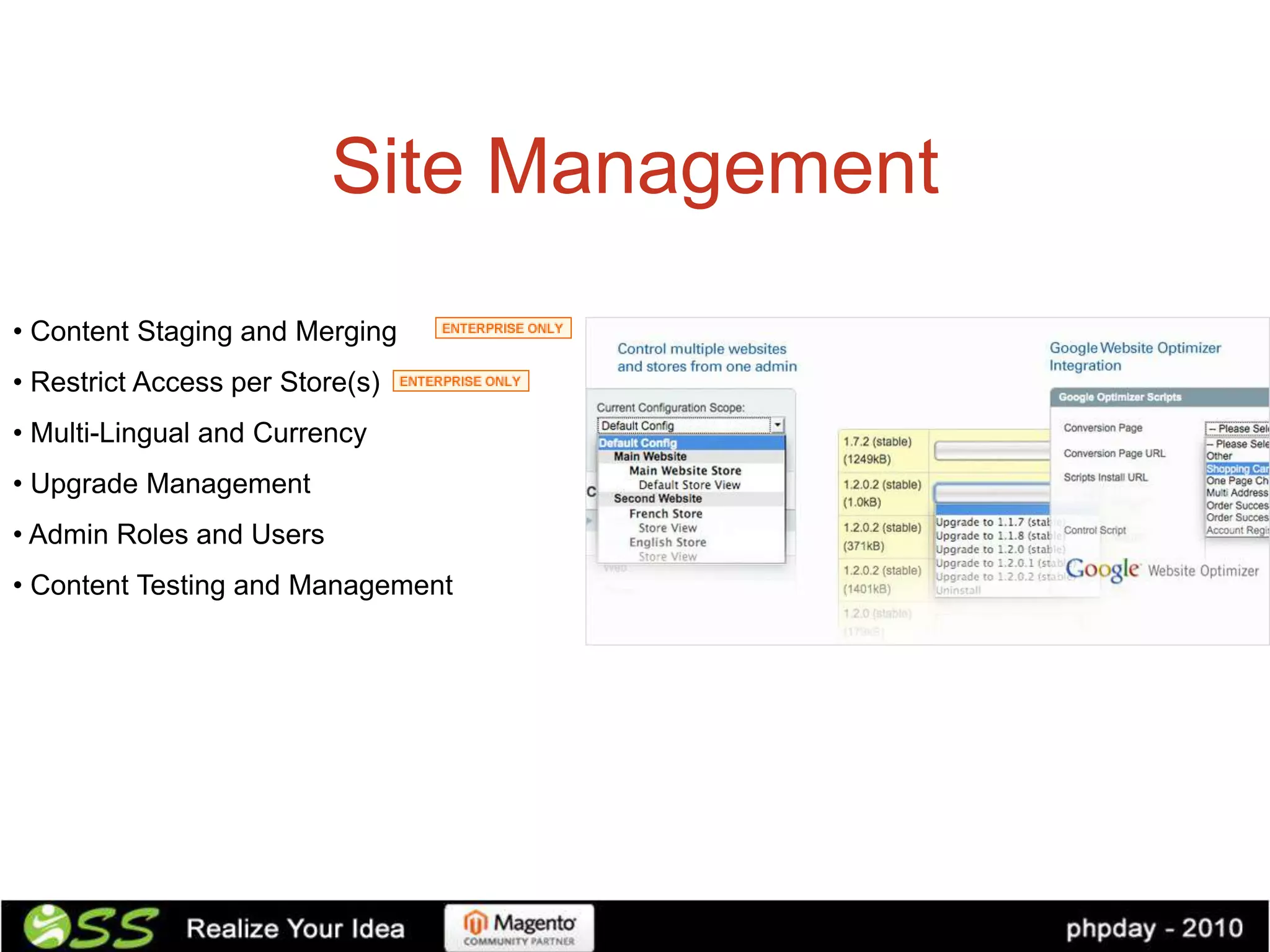Click Restrict Access per Store(s) bullet
1270x952 pixels.
(x=205, y=382)
